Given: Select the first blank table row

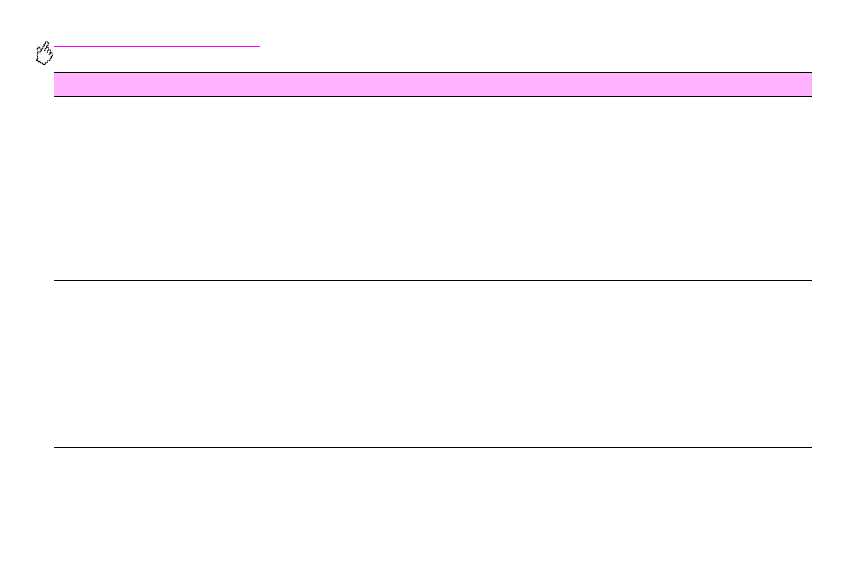Looking at the screenshot, I should tap(432, 188).
